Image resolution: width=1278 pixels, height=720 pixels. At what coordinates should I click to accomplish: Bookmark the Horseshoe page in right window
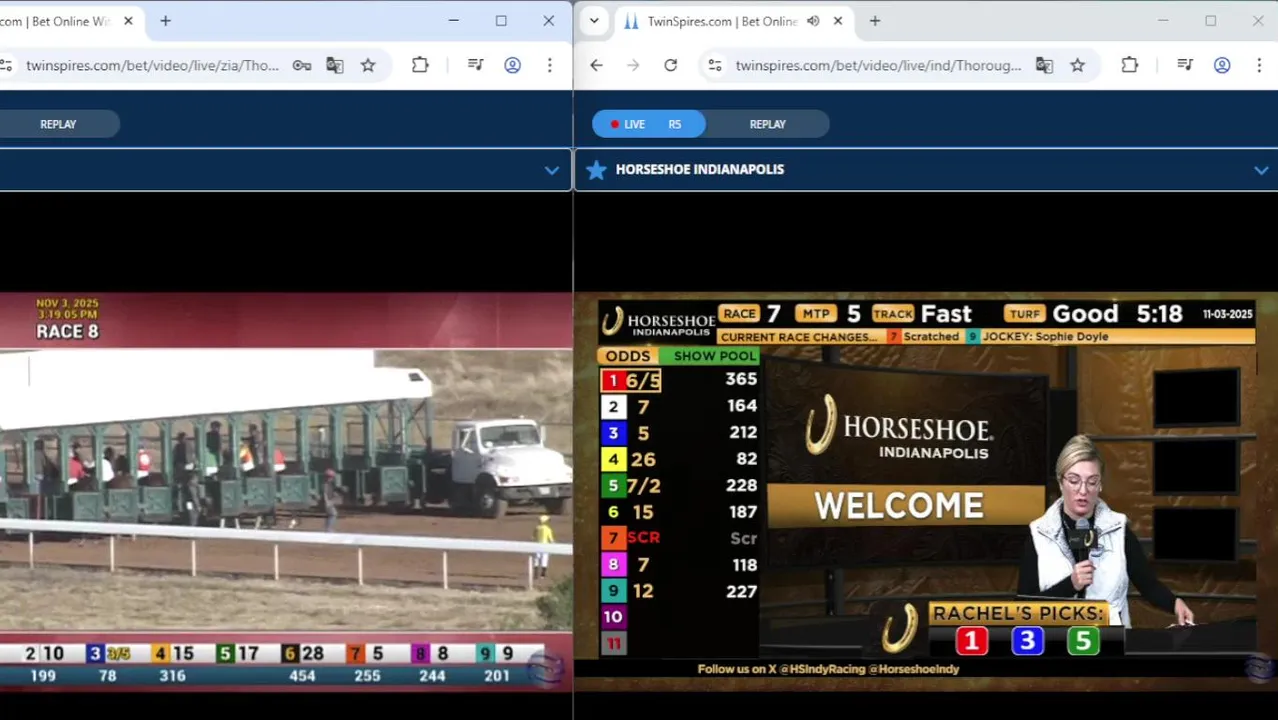pos(1077,65)
